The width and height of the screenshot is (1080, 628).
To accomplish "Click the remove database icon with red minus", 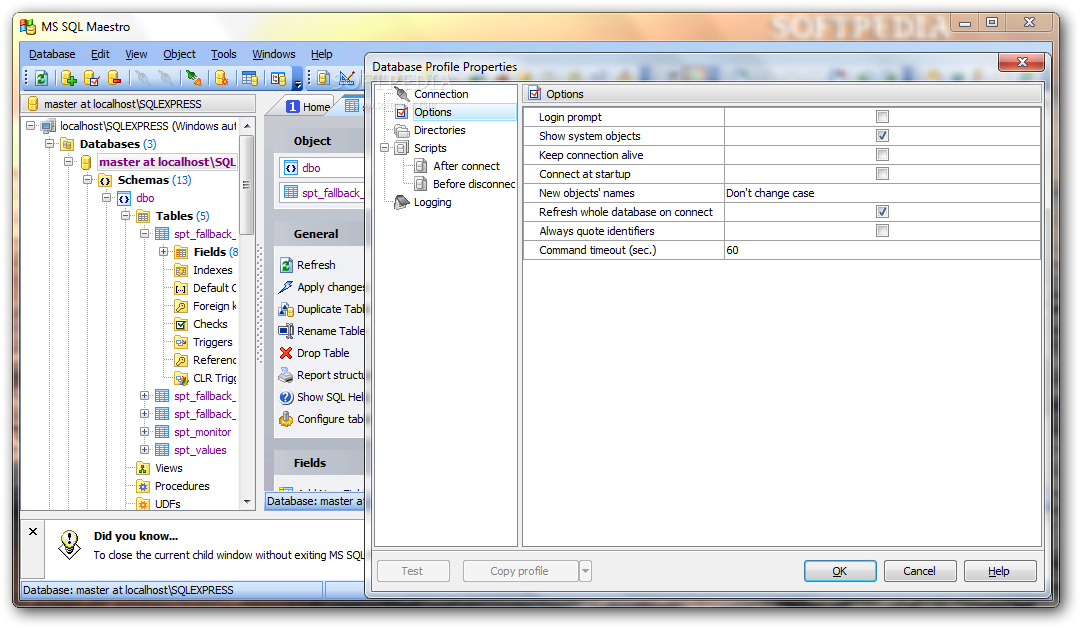I will click(115, 78).
